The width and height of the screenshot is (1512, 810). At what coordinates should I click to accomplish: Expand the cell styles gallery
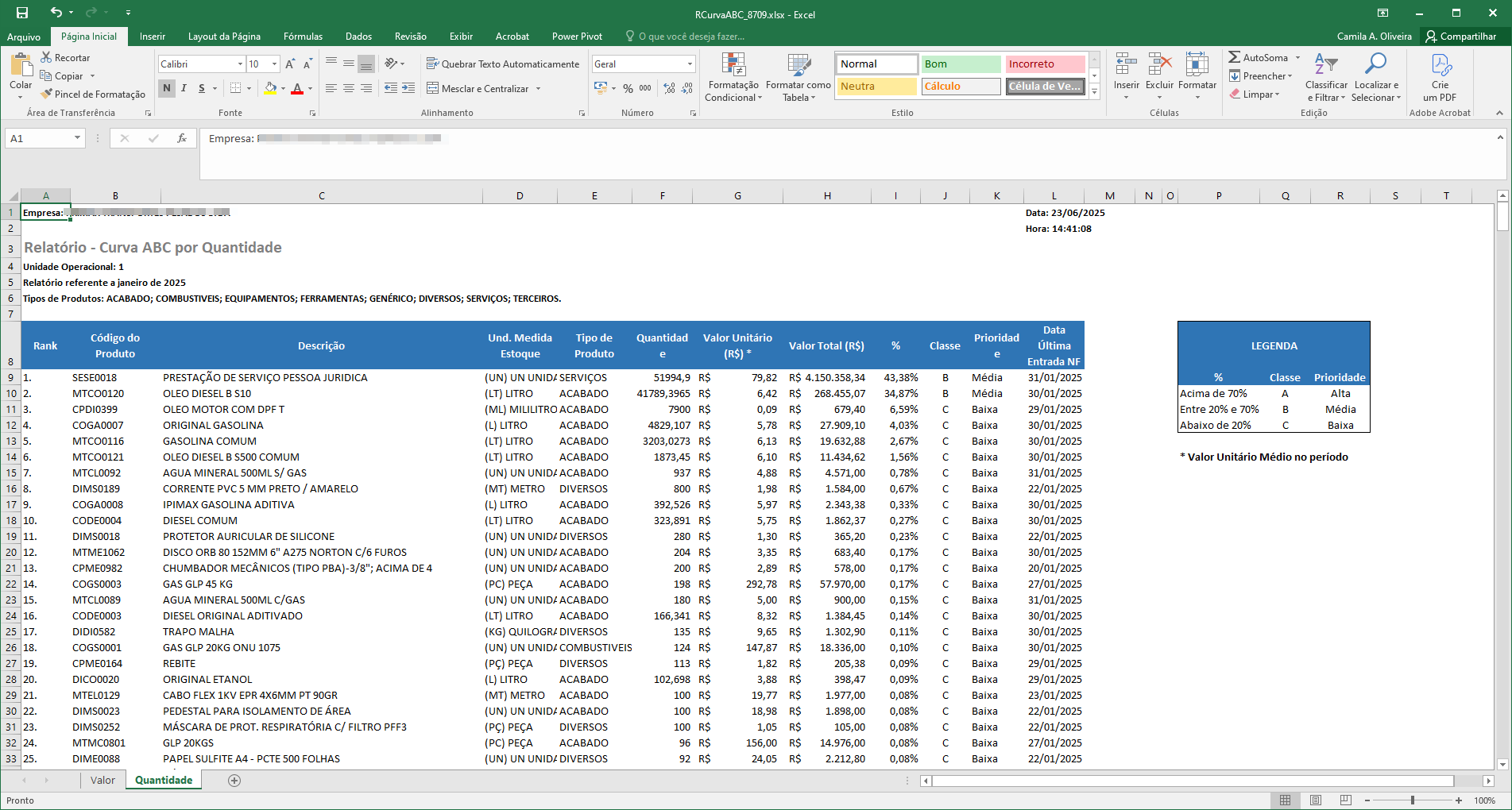point(1094,92)
